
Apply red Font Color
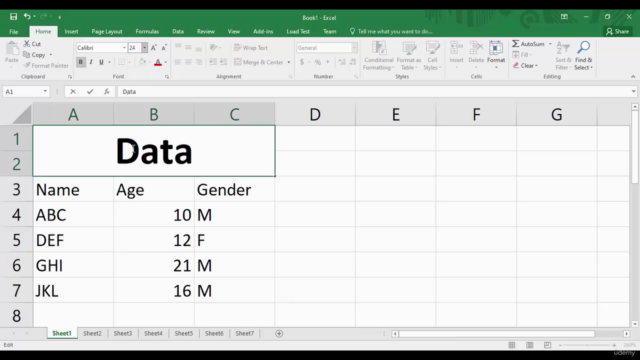pyautogui.click(x=158, y=62)
